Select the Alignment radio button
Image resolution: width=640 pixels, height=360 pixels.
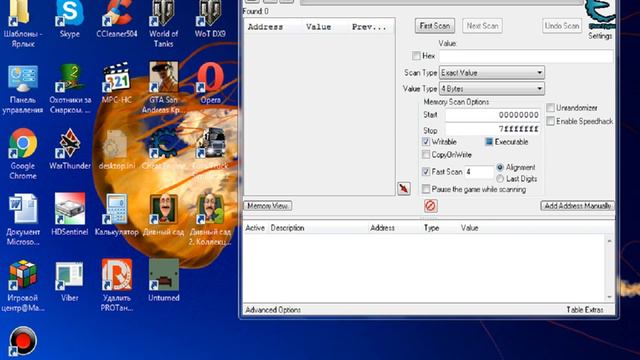(x=500, y=167)
